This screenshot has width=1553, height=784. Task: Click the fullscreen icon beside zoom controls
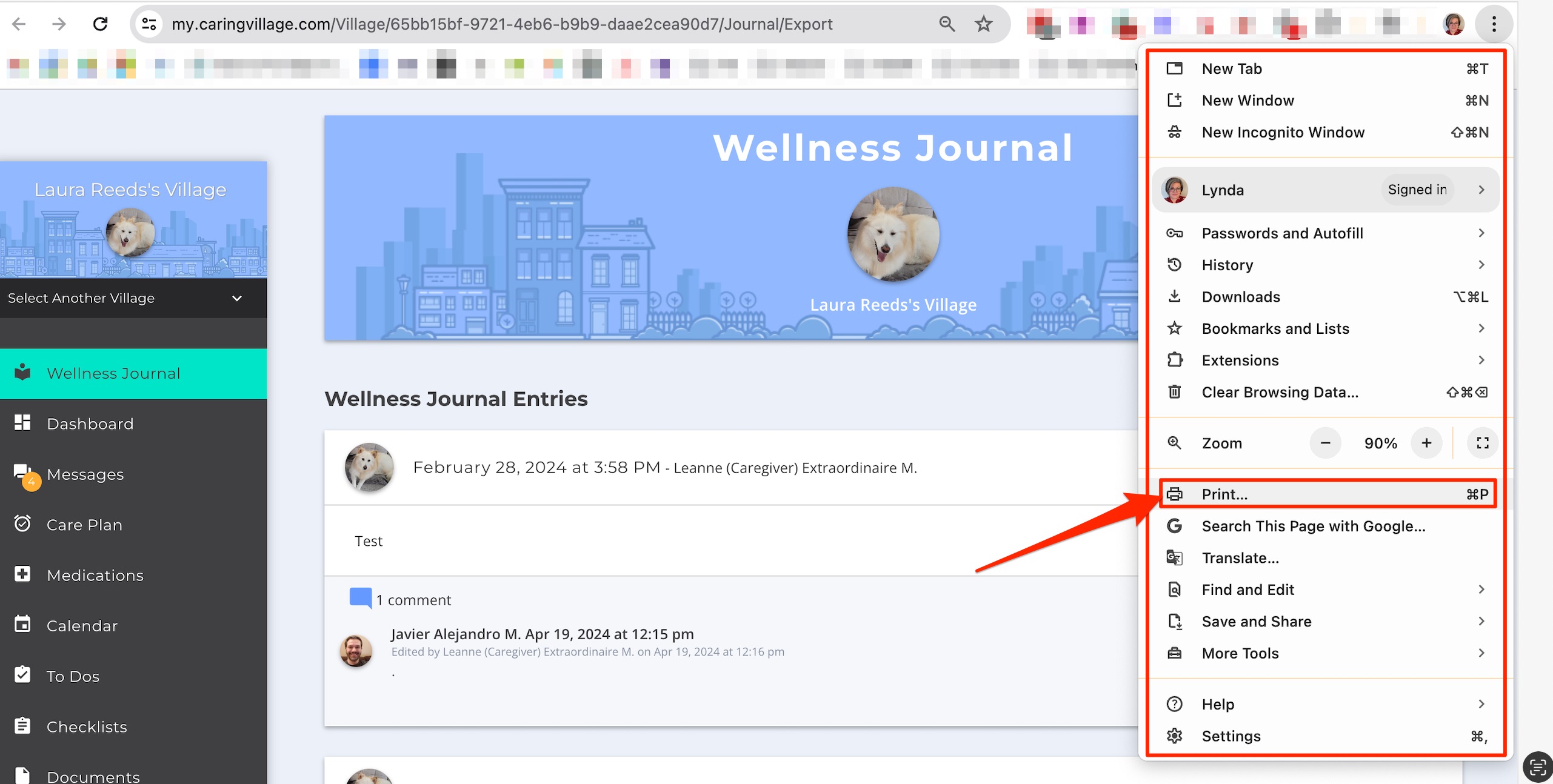point(1483,443)
